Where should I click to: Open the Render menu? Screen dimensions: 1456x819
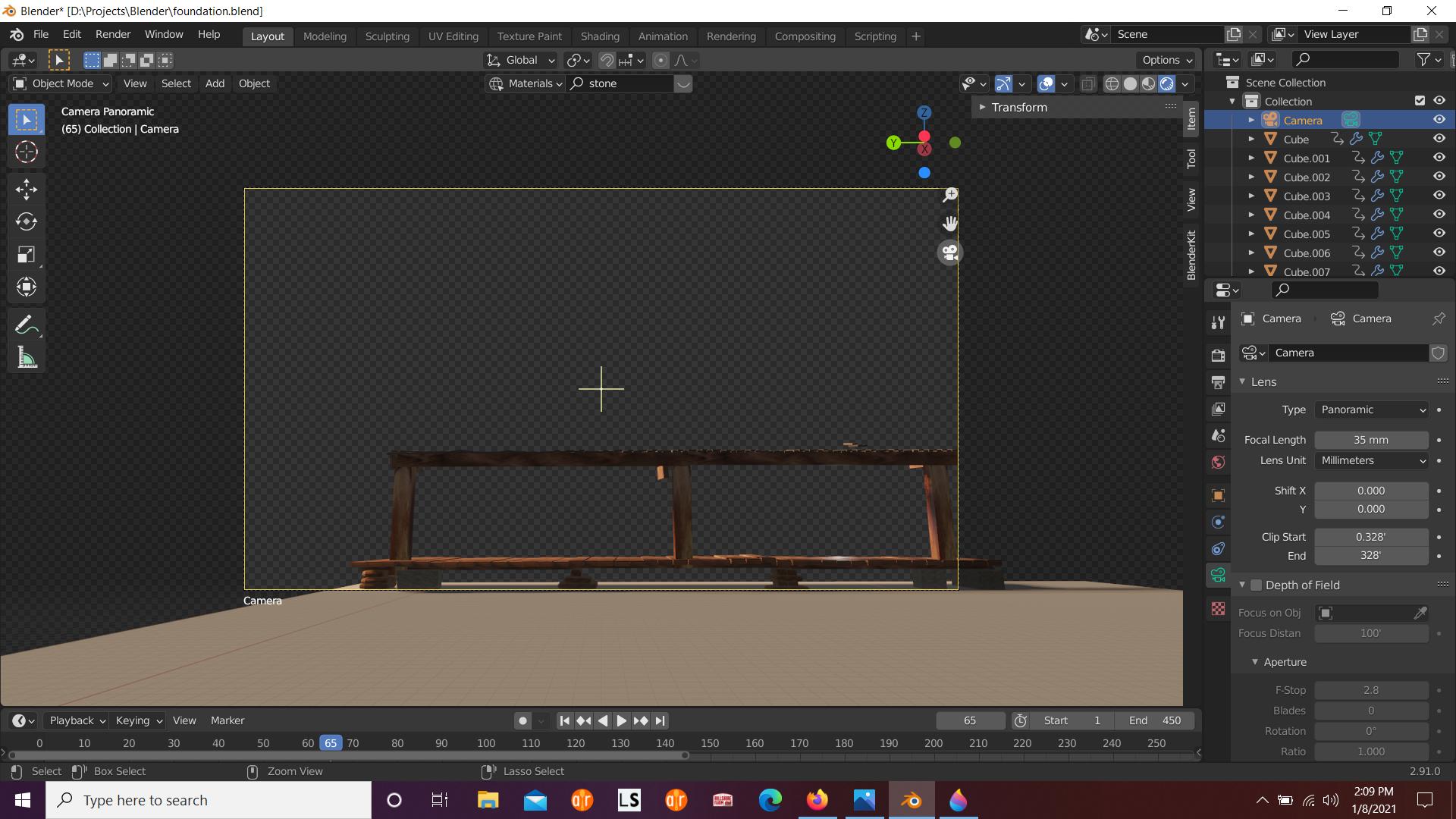113,35
